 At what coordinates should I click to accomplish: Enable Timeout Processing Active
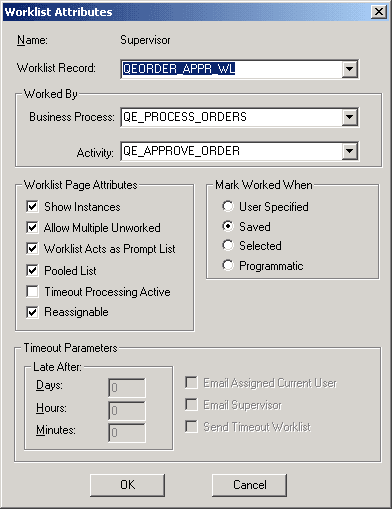pyautogui.click(x=32, y=292)
